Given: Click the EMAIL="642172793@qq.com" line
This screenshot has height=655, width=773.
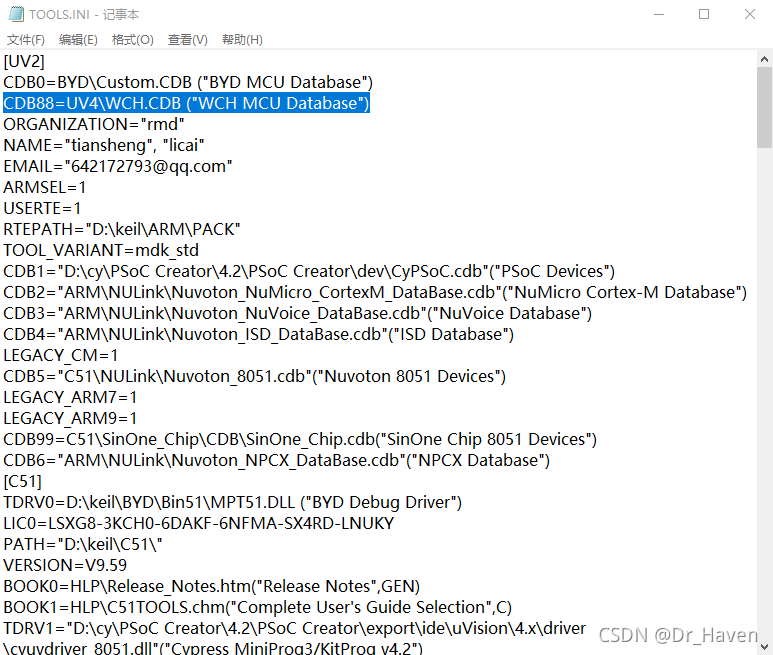Looking at the screenshot, I should pos(117,166).
